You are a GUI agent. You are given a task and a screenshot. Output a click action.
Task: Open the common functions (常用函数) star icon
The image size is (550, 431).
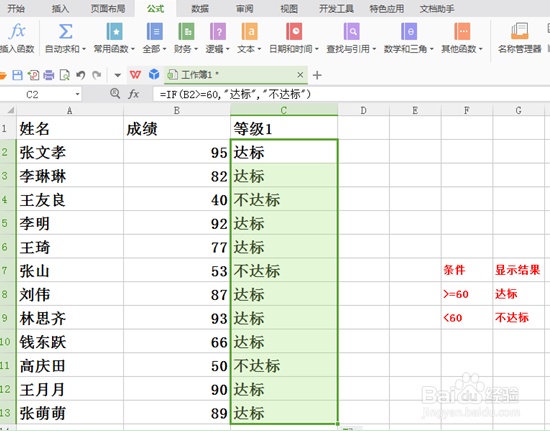click(114, 31)
